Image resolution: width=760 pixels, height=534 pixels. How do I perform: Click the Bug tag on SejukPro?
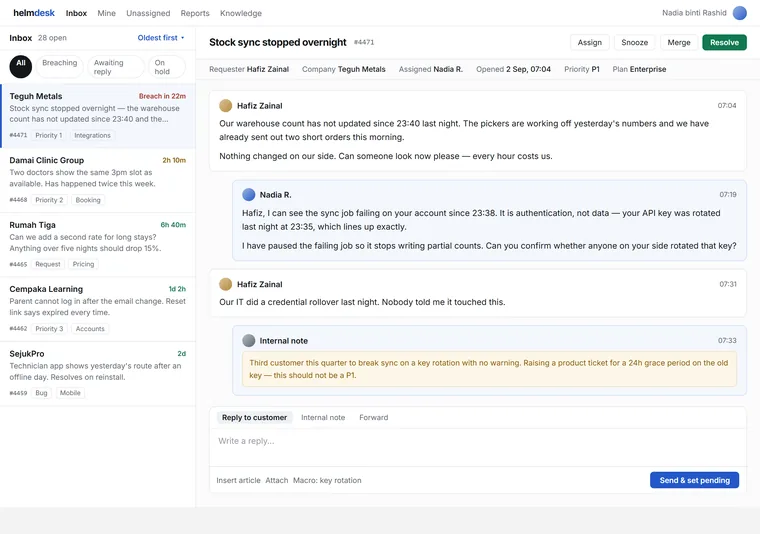42,393
